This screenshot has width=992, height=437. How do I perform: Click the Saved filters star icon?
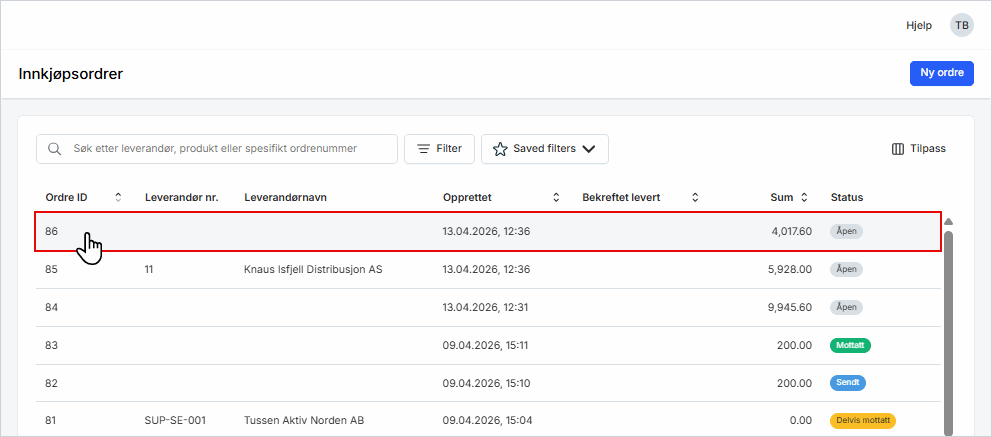point(500,149)
